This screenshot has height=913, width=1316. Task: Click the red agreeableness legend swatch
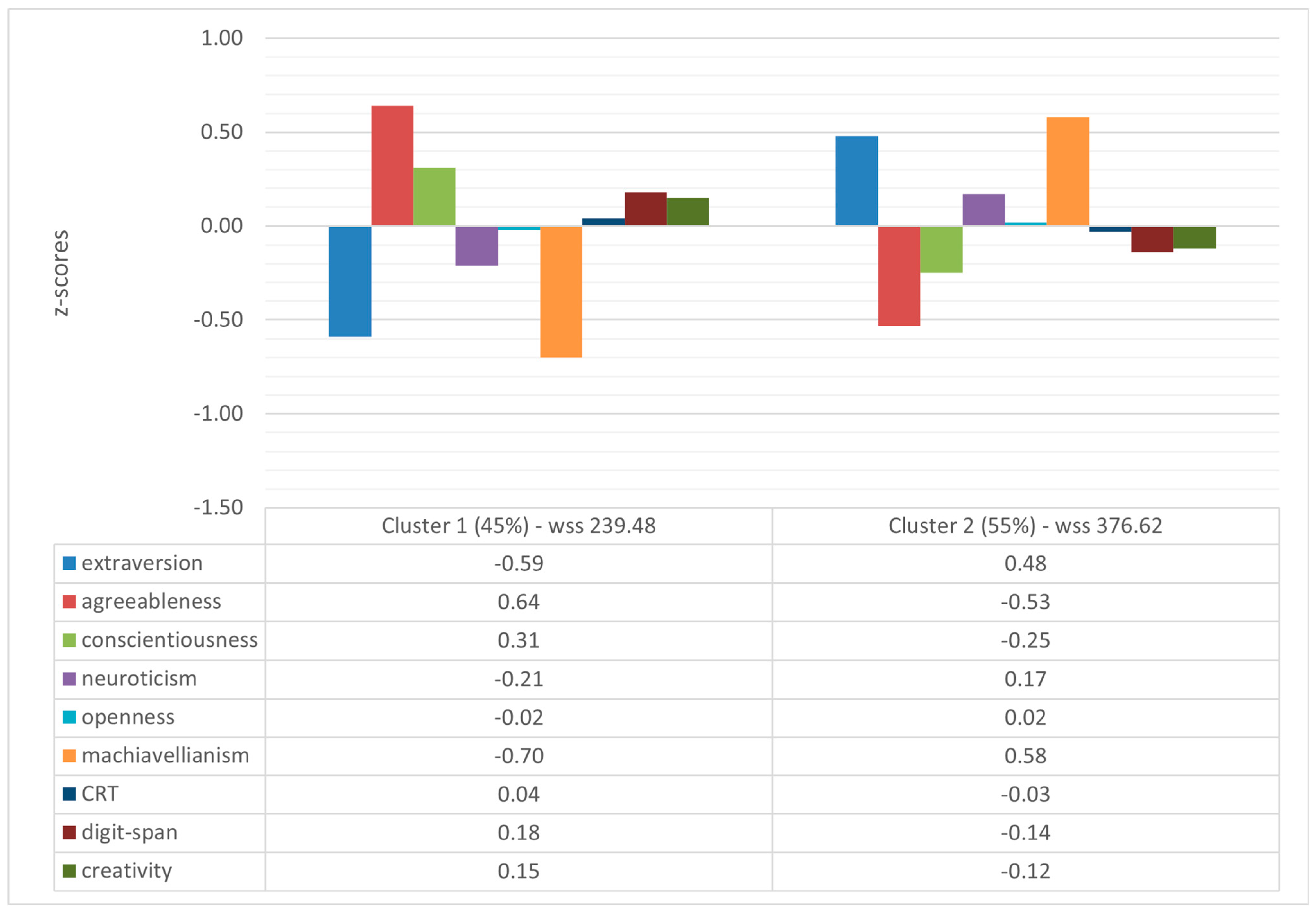(x=69, y=601)
